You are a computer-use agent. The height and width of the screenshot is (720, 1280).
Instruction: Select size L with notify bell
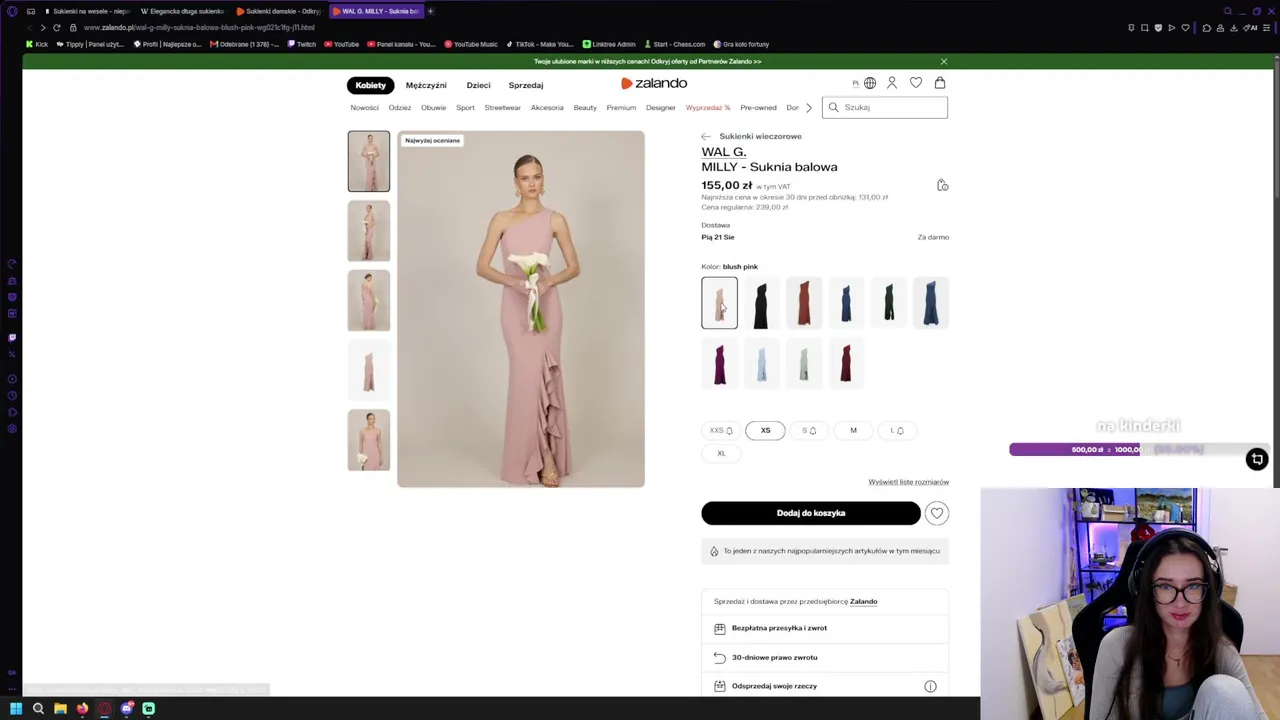coord(897,430)
